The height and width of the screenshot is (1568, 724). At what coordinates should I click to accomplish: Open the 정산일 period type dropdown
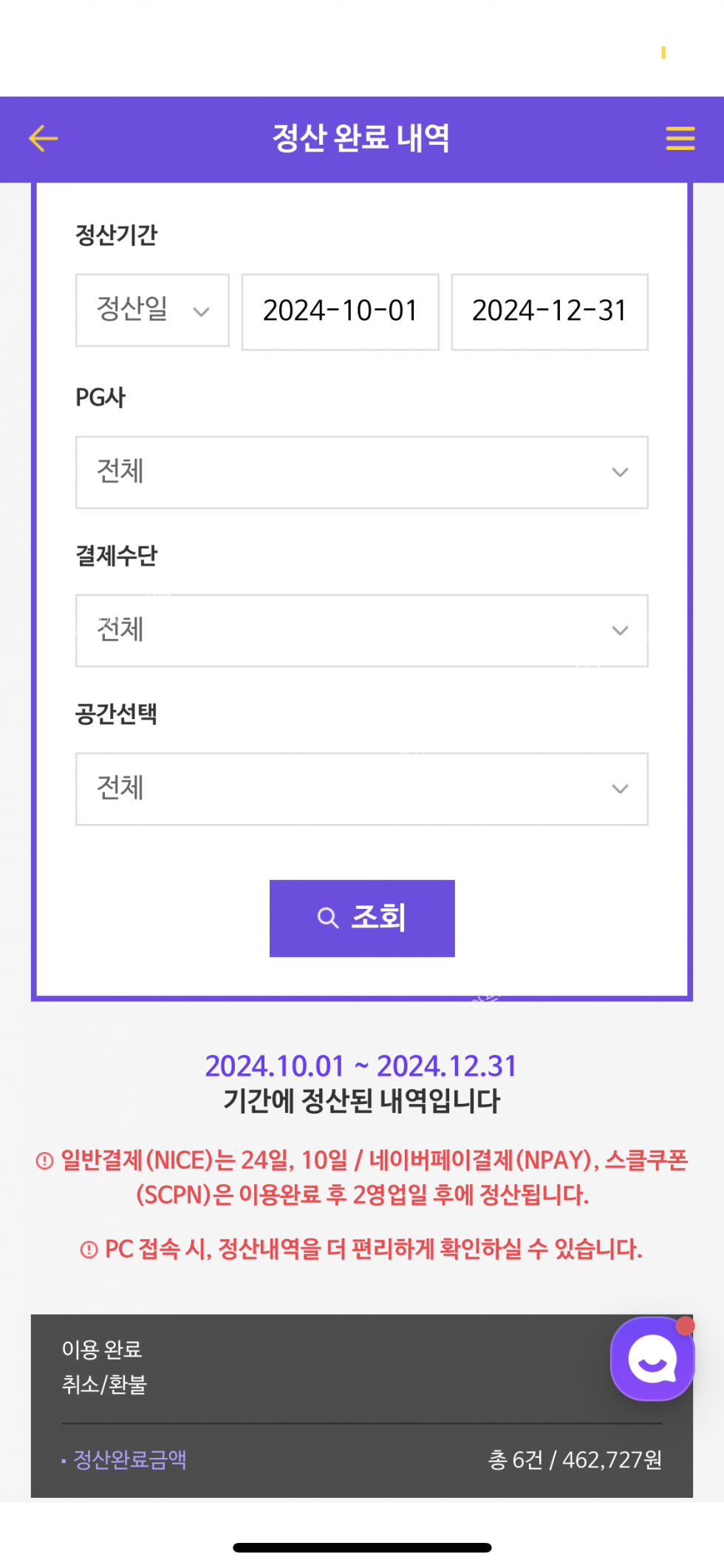pos(152,310)
